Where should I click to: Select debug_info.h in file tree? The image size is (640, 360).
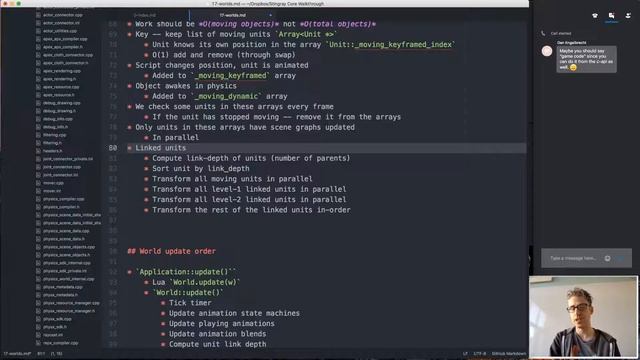55,127
